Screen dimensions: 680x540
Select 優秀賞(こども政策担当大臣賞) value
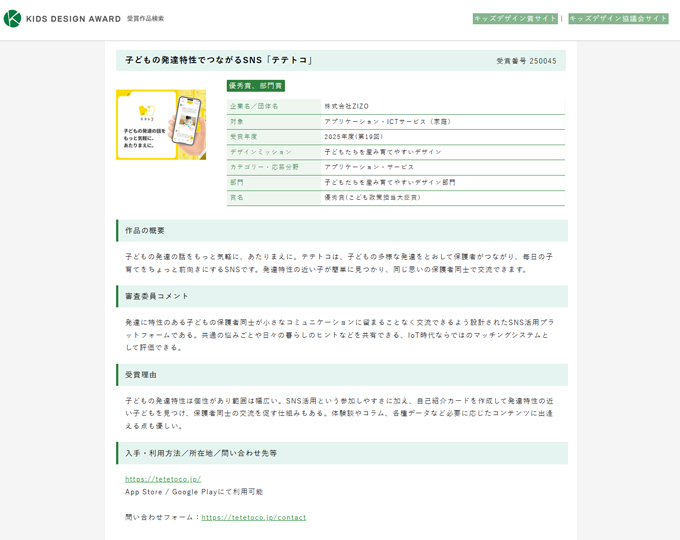(373, 197)
